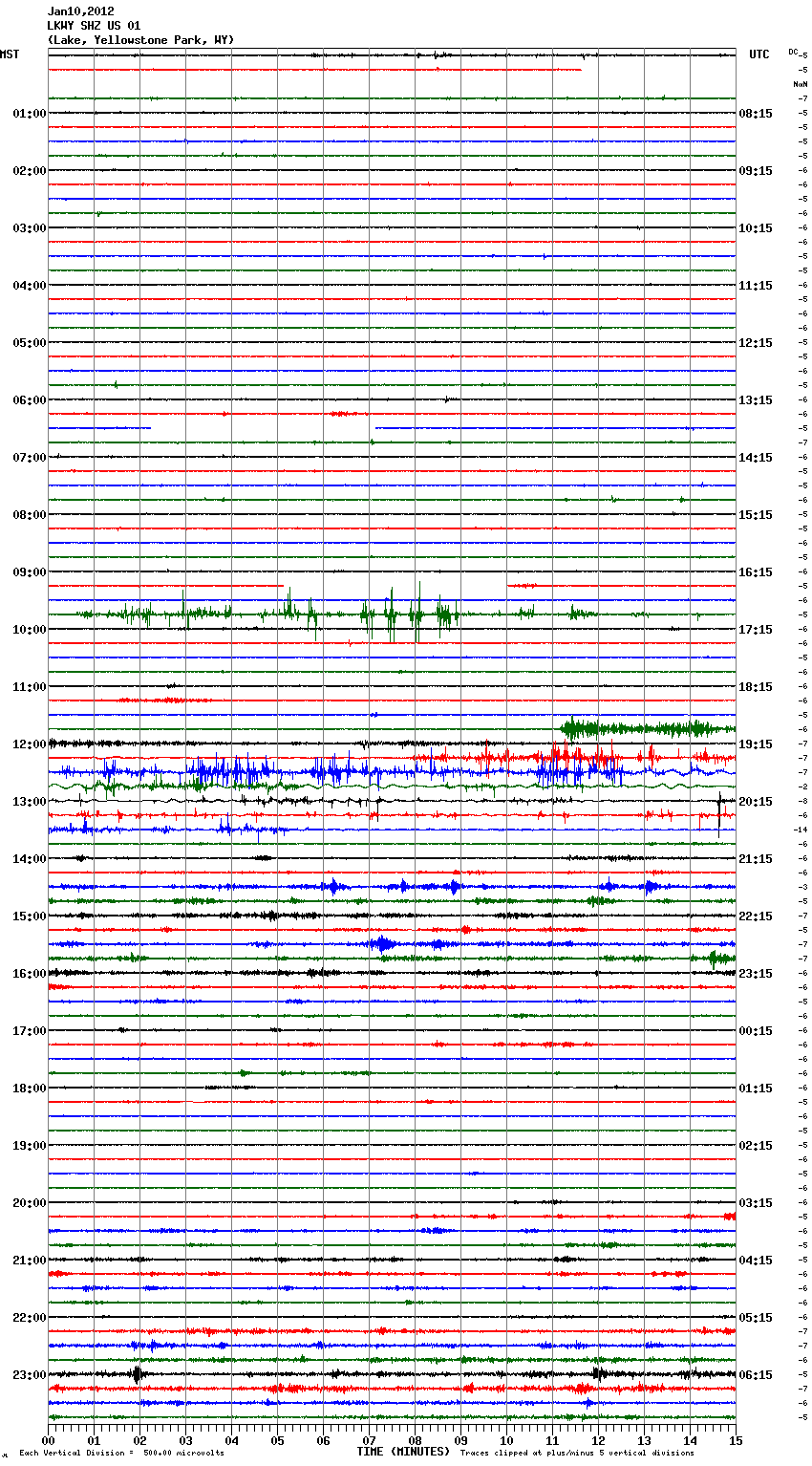
Task: Click the "03:00" MST hour label
Action: click(30, 228)
